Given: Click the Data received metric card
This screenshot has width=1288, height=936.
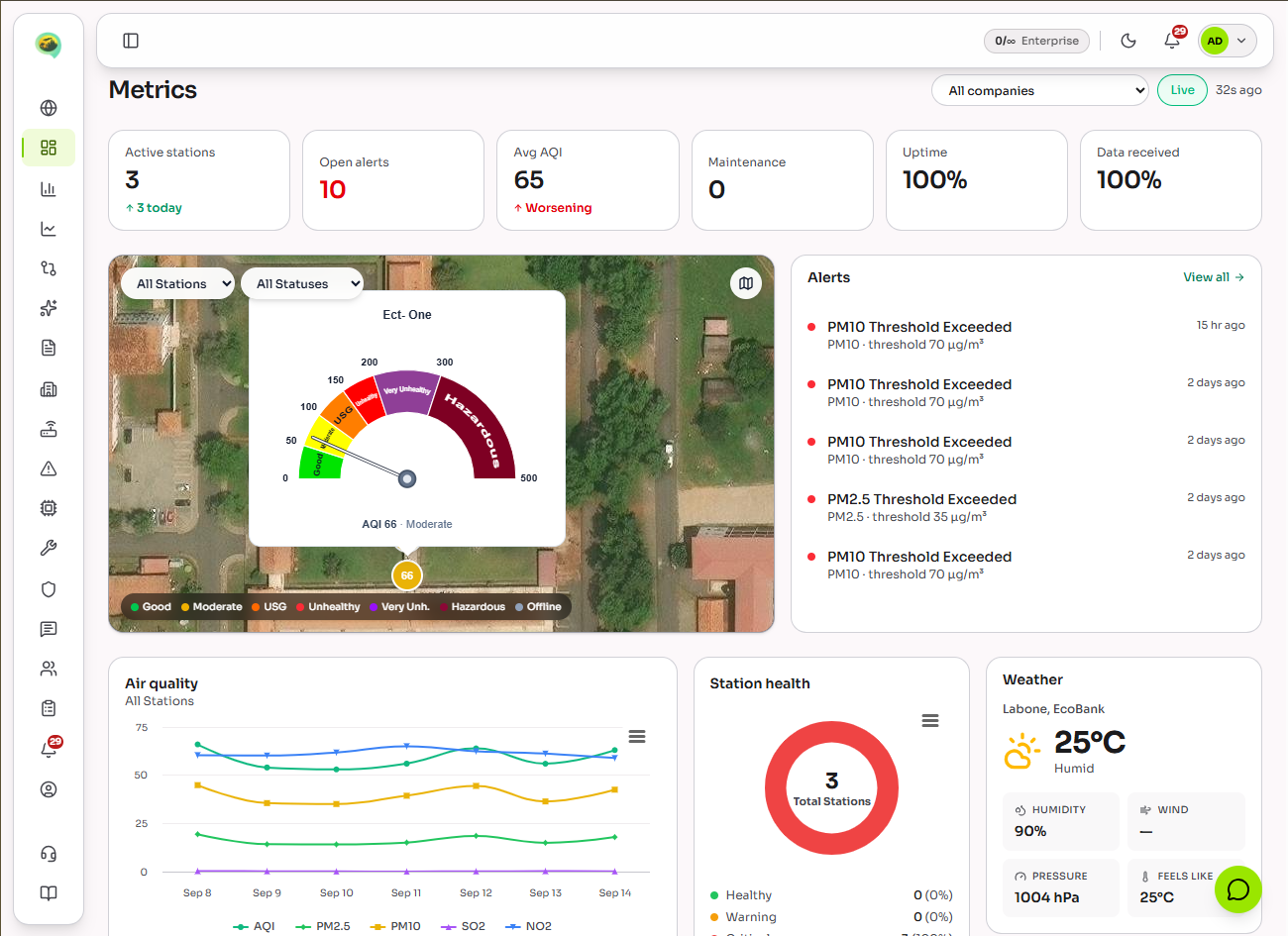Looking at the screenshot, I should click(1171, 180).
